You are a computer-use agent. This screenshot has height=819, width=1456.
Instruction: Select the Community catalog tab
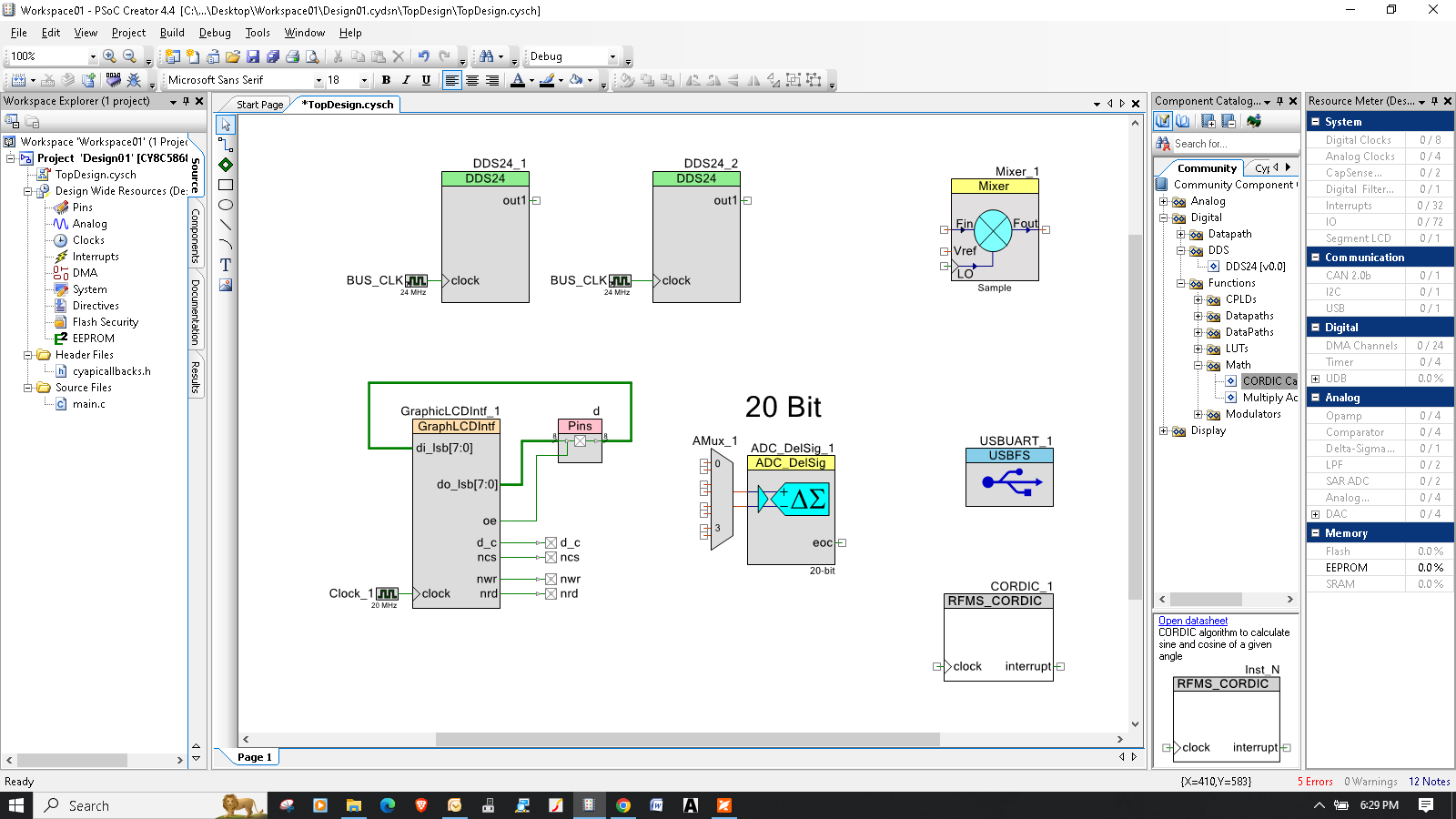1207,168
